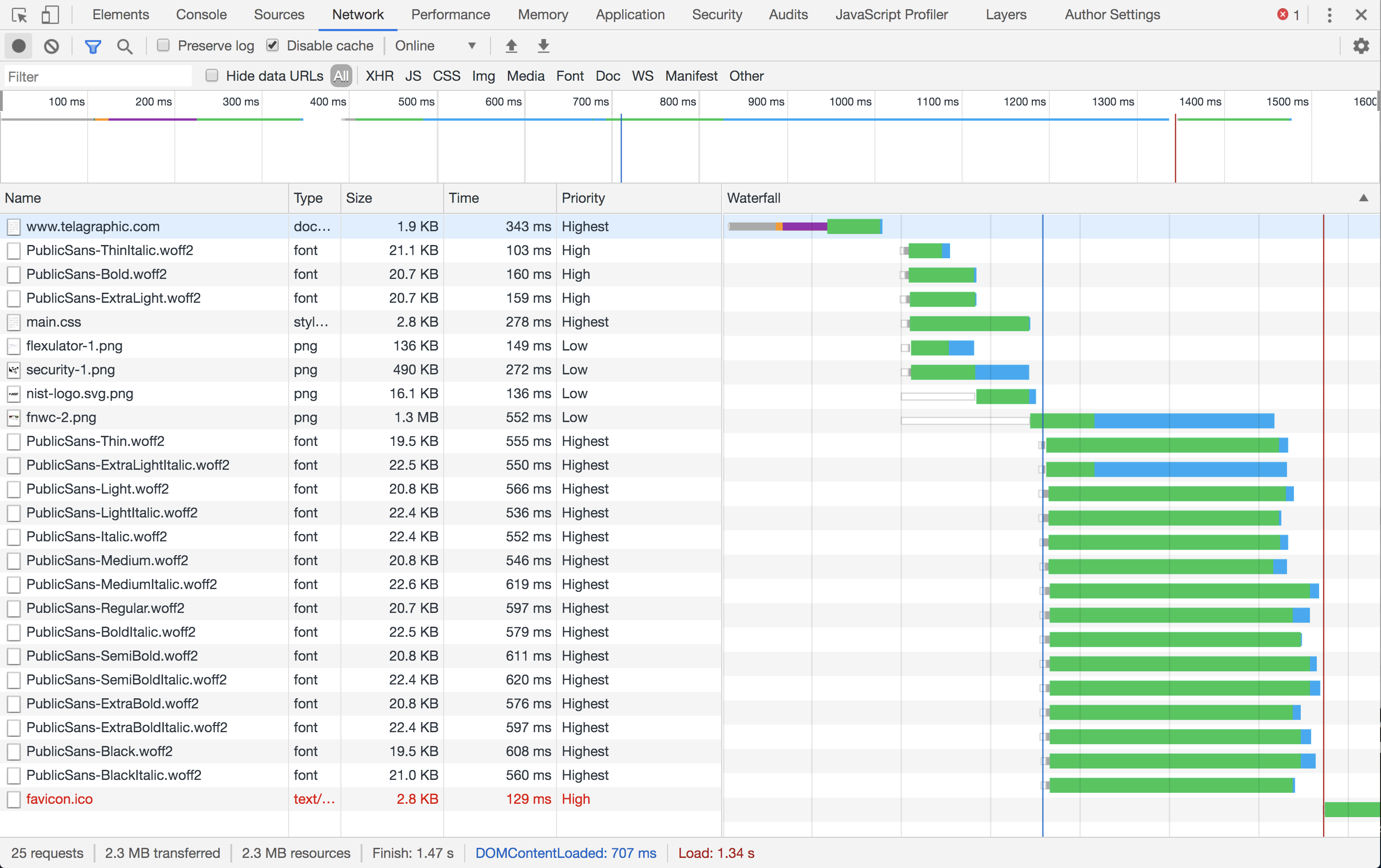
Task: Stop recording the network log
Action: pyautogui.click(x=19, y=46)
